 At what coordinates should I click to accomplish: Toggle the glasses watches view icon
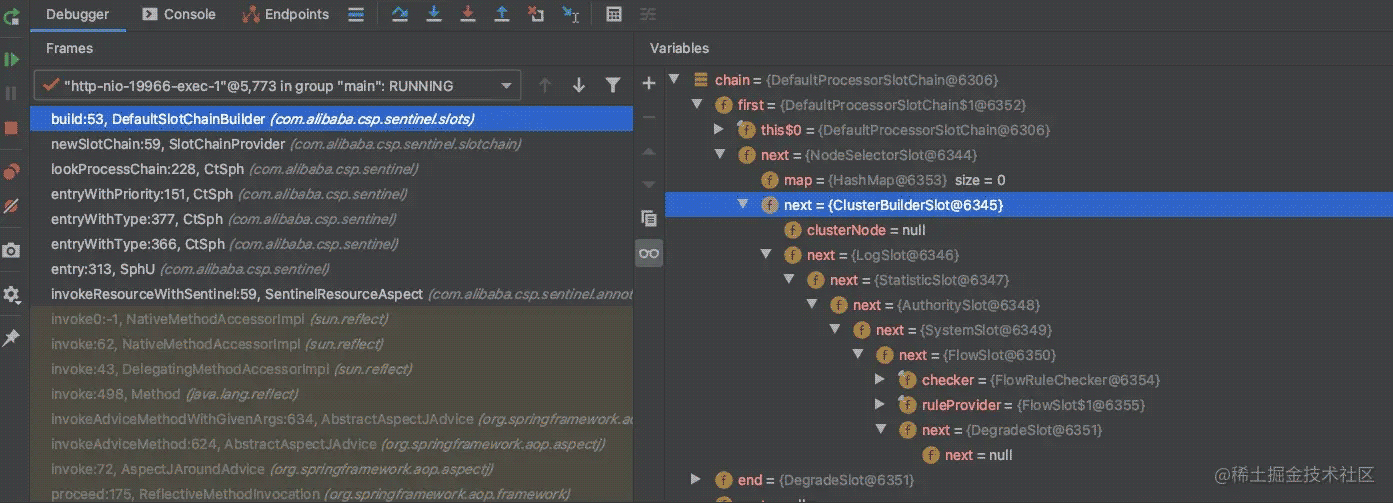648,253
